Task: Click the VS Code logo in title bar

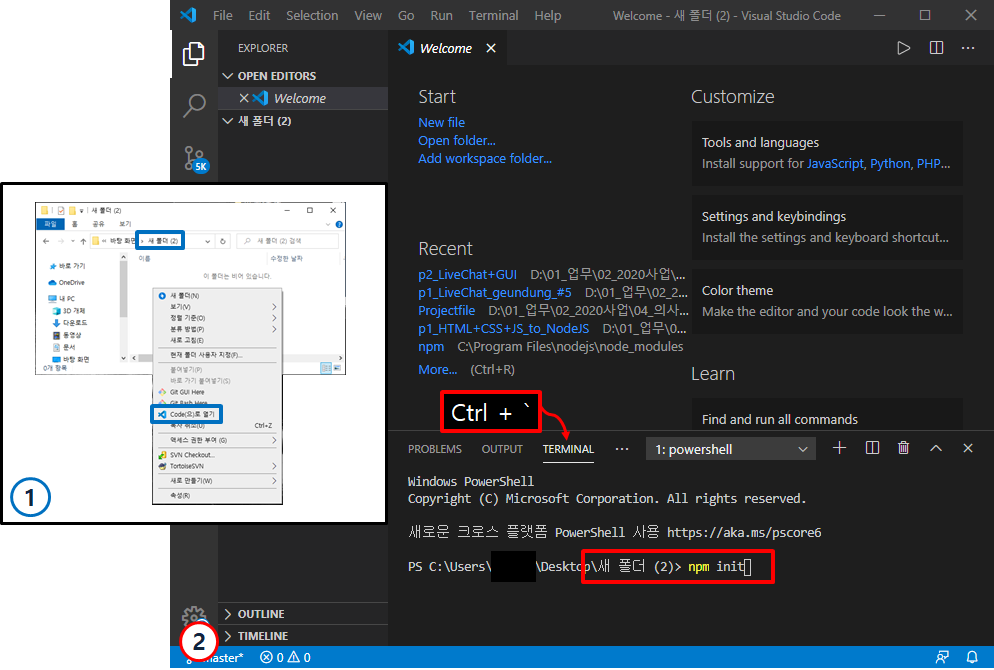Action: pyautogui.click(x=188, y=15)
